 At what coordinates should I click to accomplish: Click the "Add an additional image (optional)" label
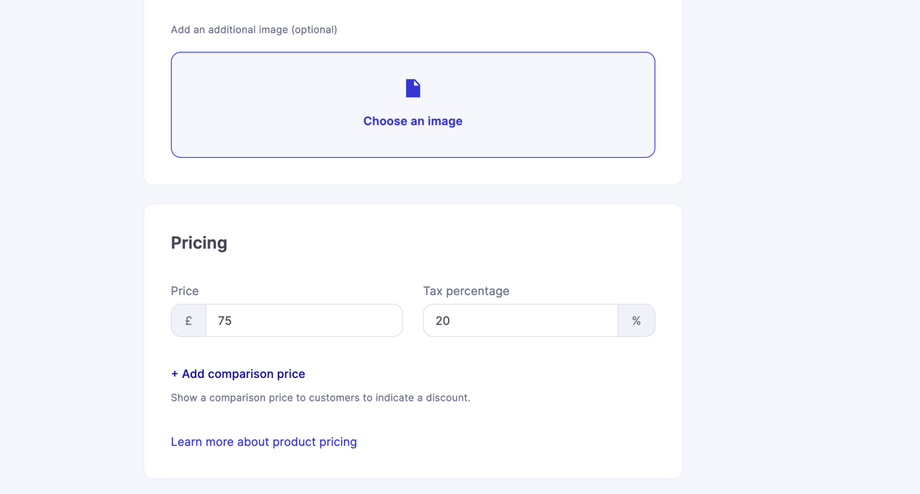tap(254, 30)
